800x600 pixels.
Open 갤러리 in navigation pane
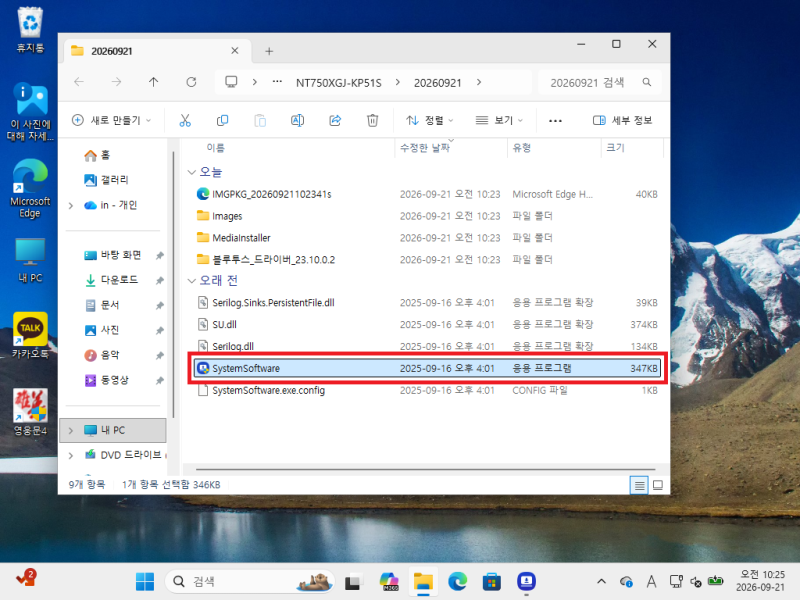(x=106, y=180)
